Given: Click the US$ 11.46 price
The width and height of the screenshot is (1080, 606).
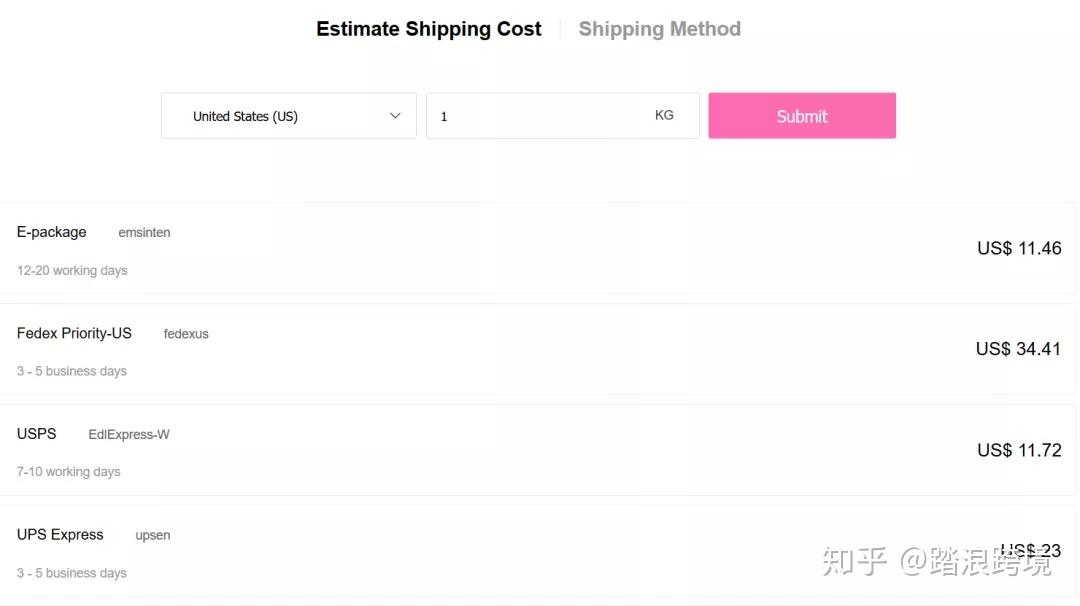Looking at the screenshot, I should (1019, 248).
